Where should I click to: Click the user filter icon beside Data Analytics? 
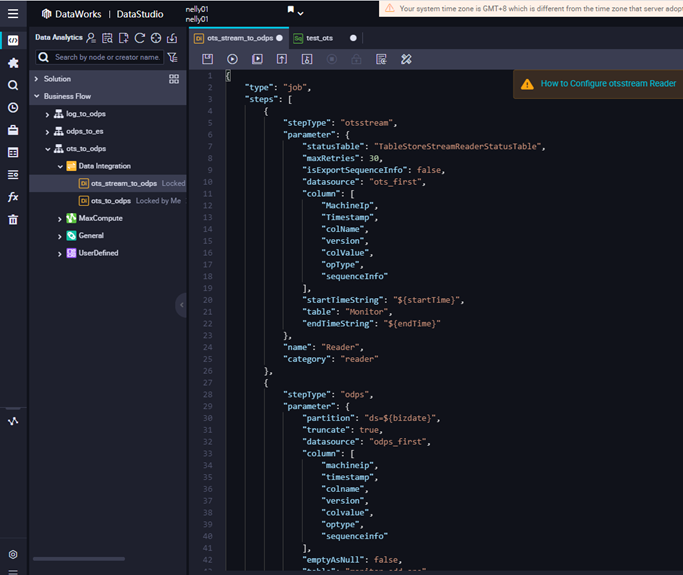(91, 38)
